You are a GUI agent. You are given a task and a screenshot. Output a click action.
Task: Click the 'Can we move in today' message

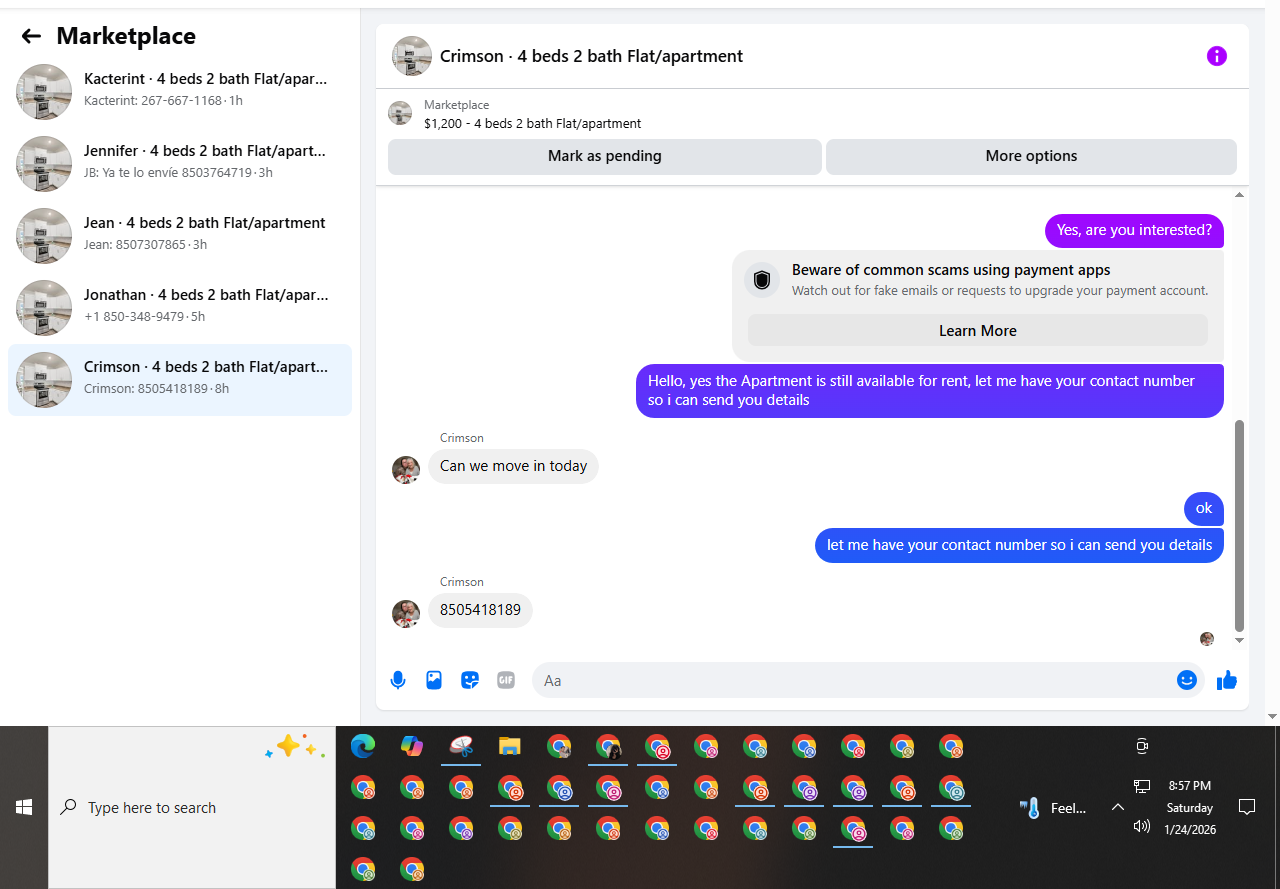[513, 466]
